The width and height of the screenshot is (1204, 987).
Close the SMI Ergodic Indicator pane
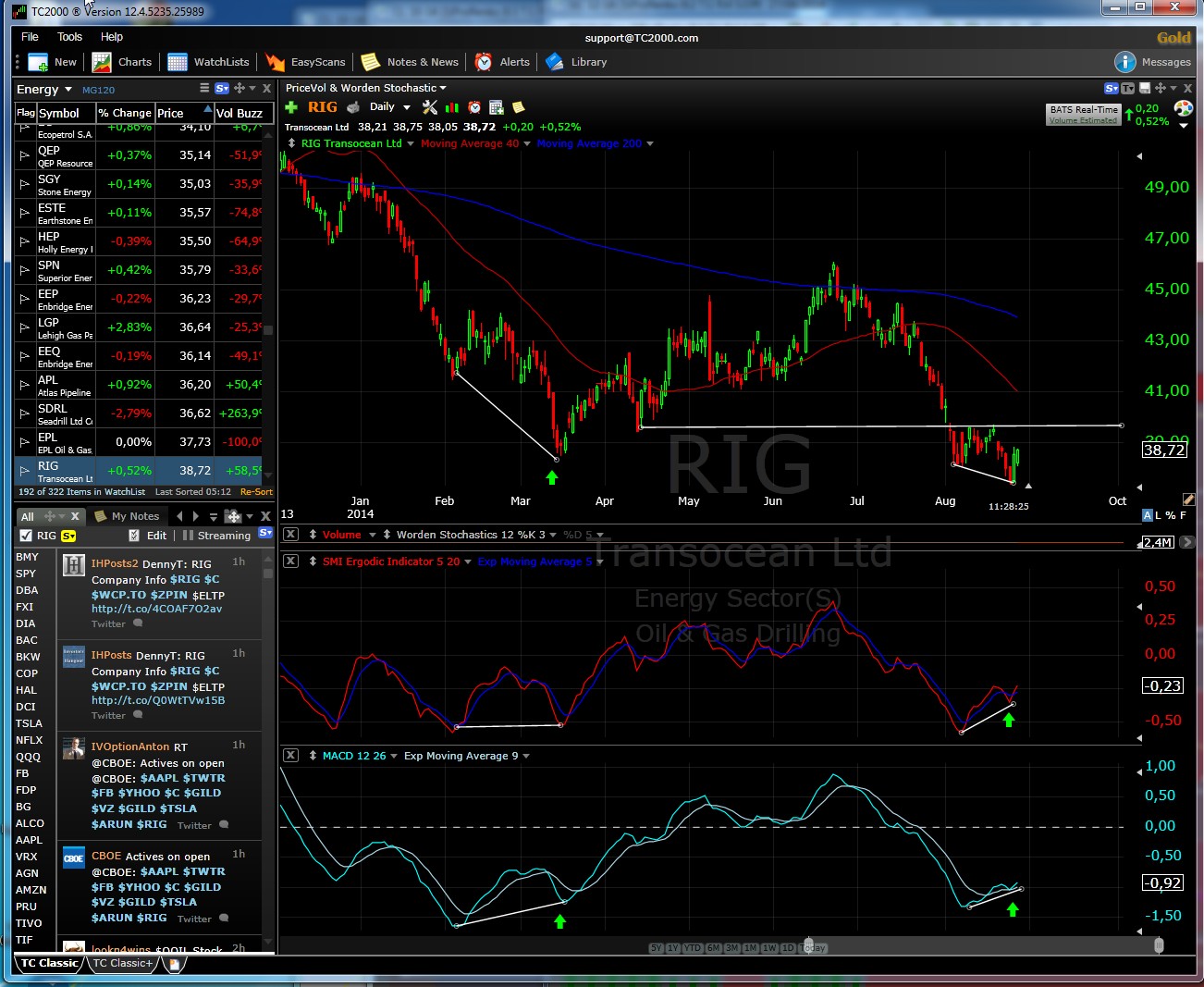point(290,561)
